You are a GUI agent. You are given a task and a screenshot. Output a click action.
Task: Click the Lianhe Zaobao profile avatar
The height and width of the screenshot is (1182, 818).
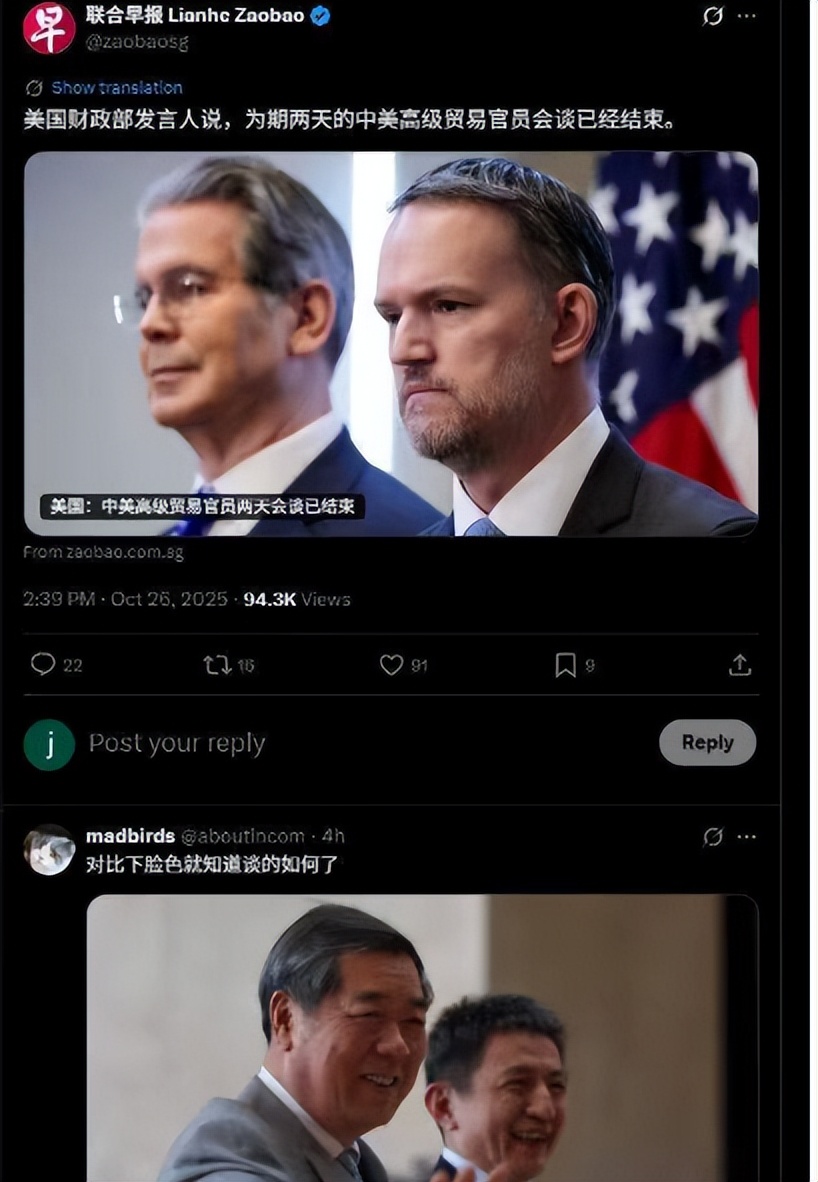click(49, 28)
